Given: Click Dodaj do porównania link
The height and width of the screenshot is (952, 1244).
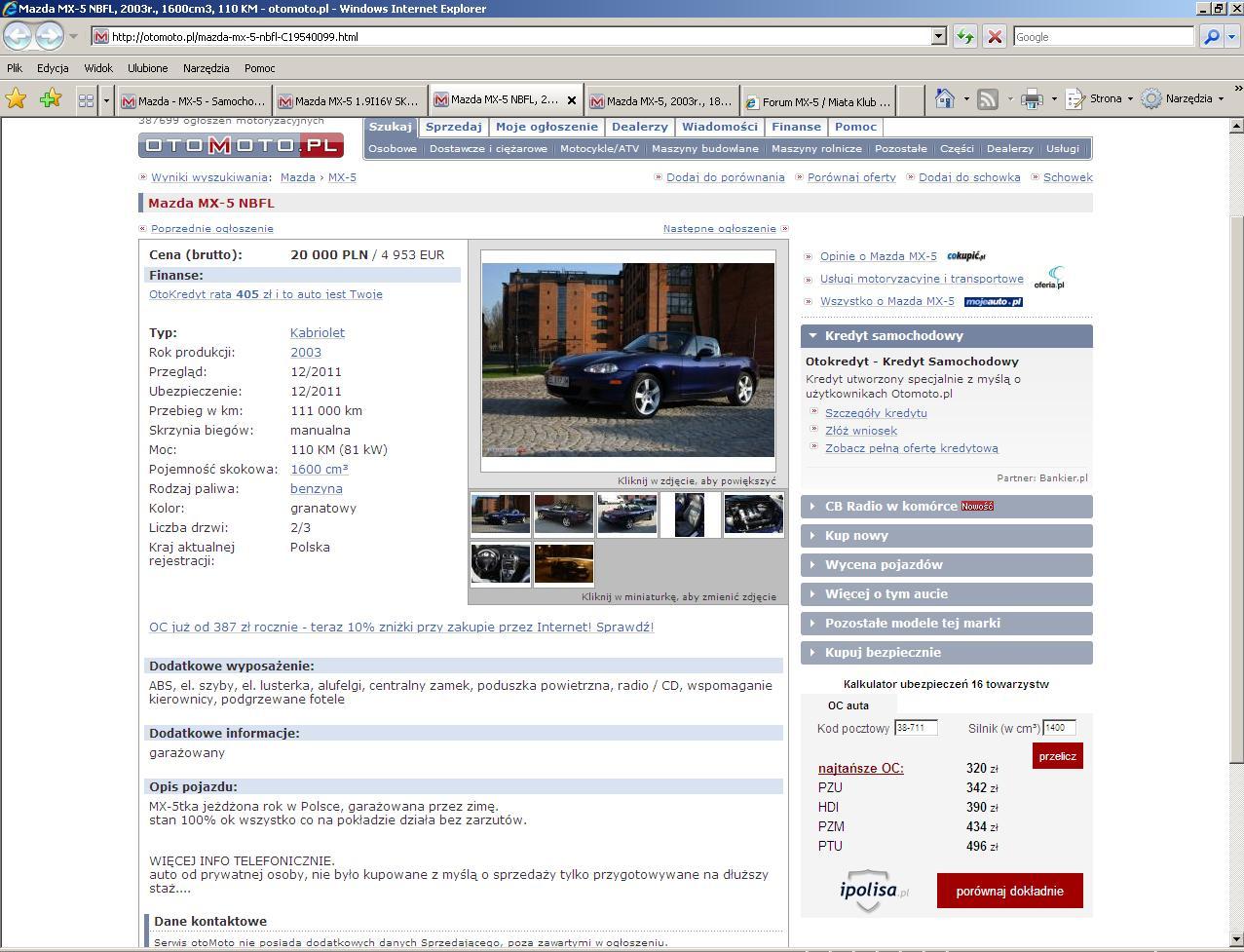Looking at the screenshot, I should (726, 177).
